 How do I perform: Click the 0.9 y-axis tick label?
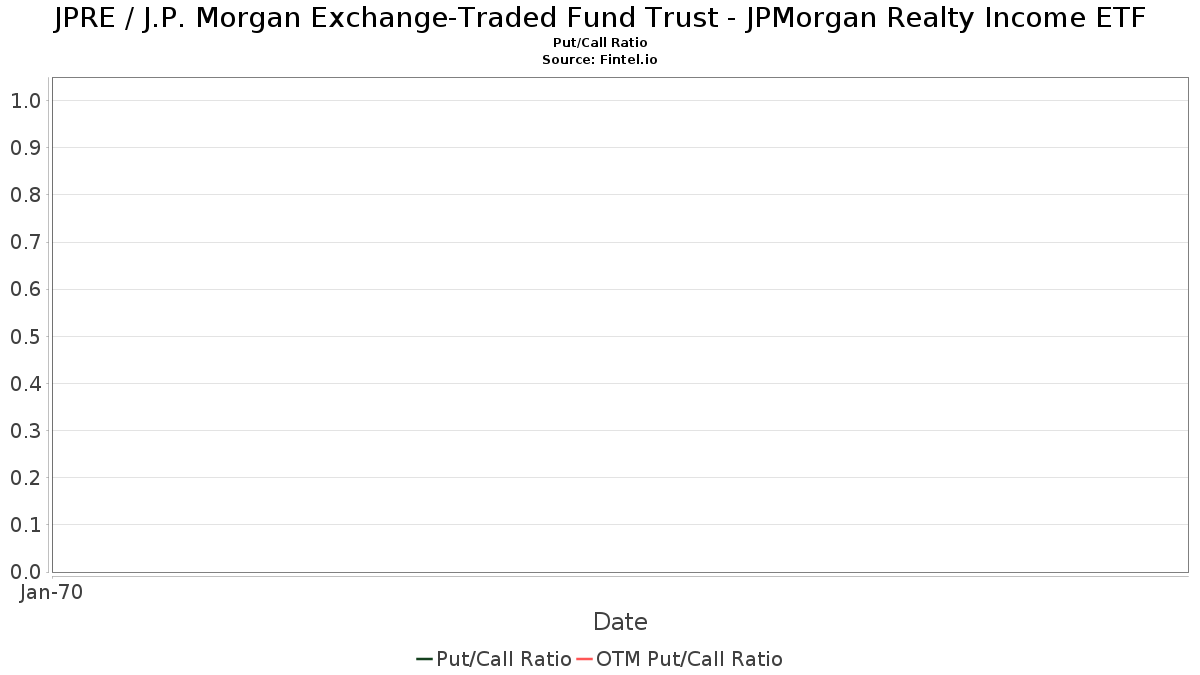25,148
